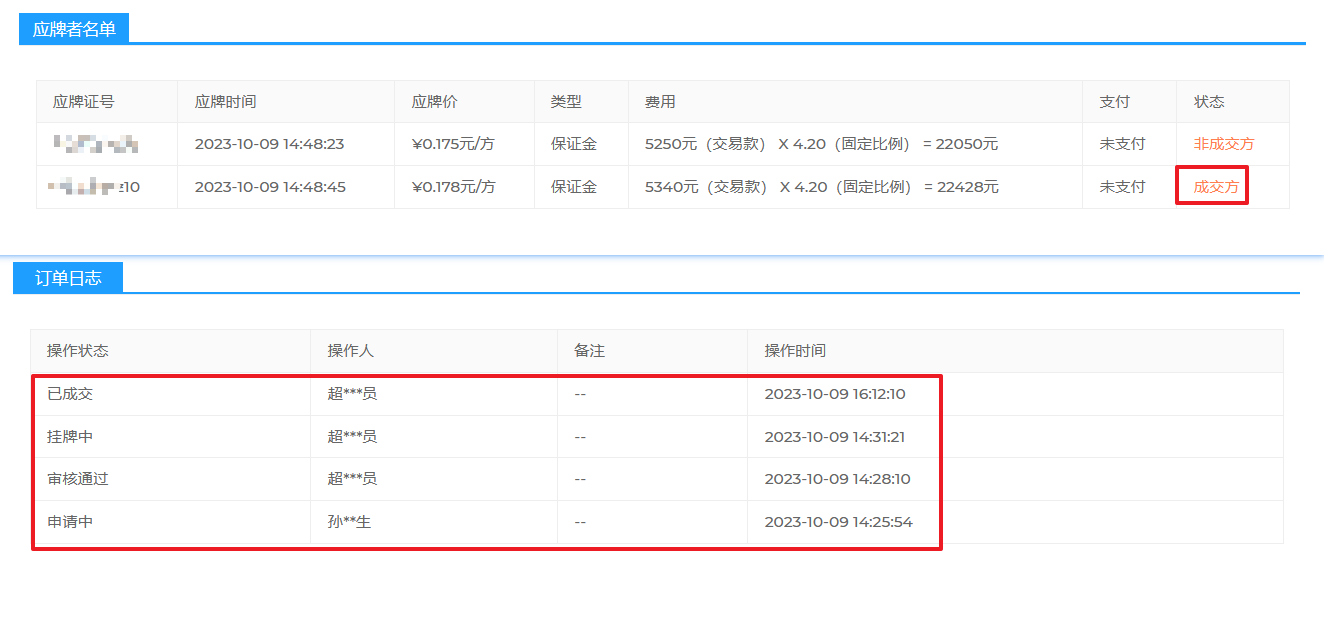The height and width of the screenshot is (624, 1324).
Task: Click the 应牌价 column header
Action: (434, 102)
